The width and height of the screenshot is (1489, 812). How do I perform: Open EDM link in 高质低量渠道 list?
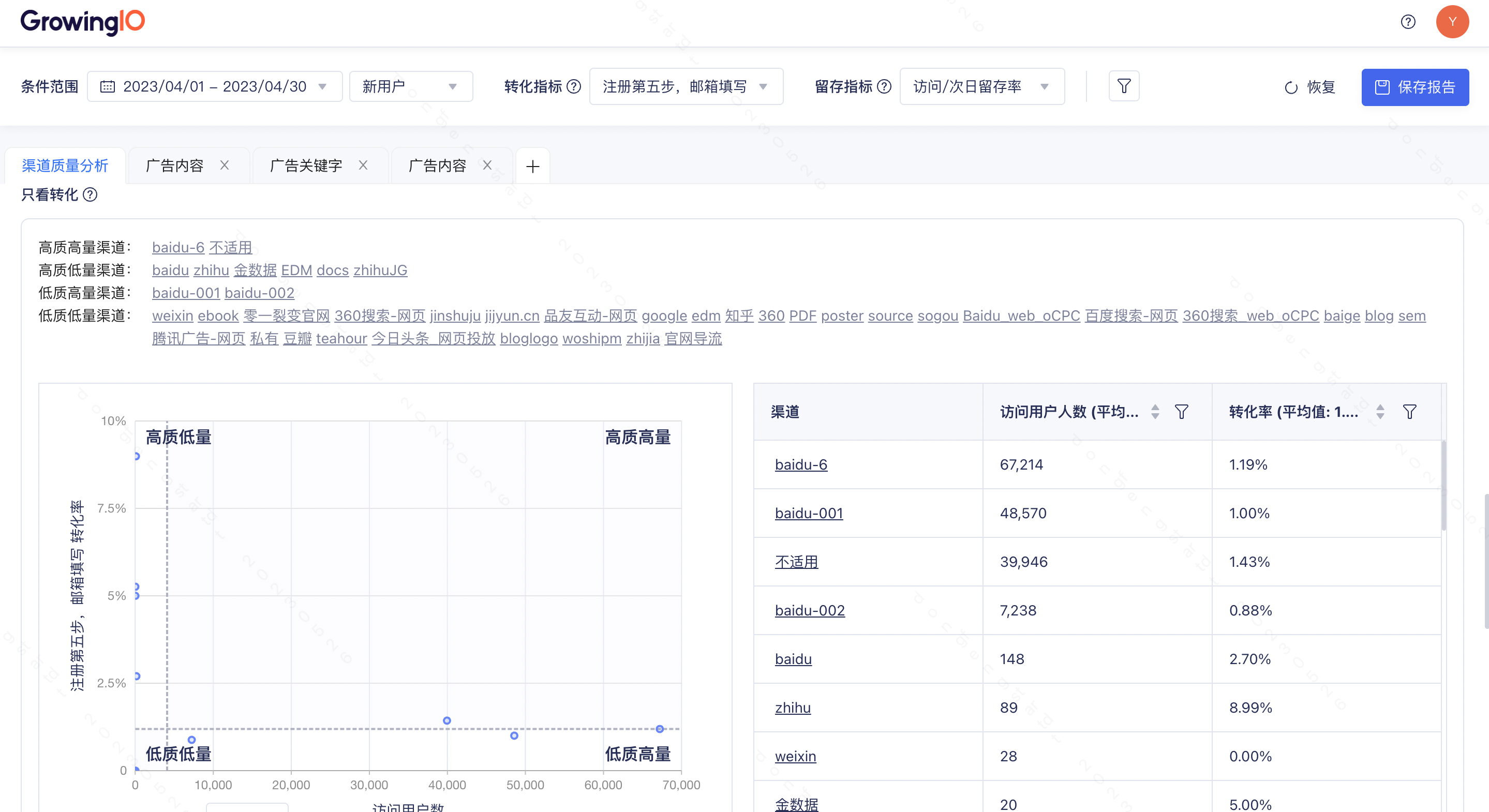point(296,270)
